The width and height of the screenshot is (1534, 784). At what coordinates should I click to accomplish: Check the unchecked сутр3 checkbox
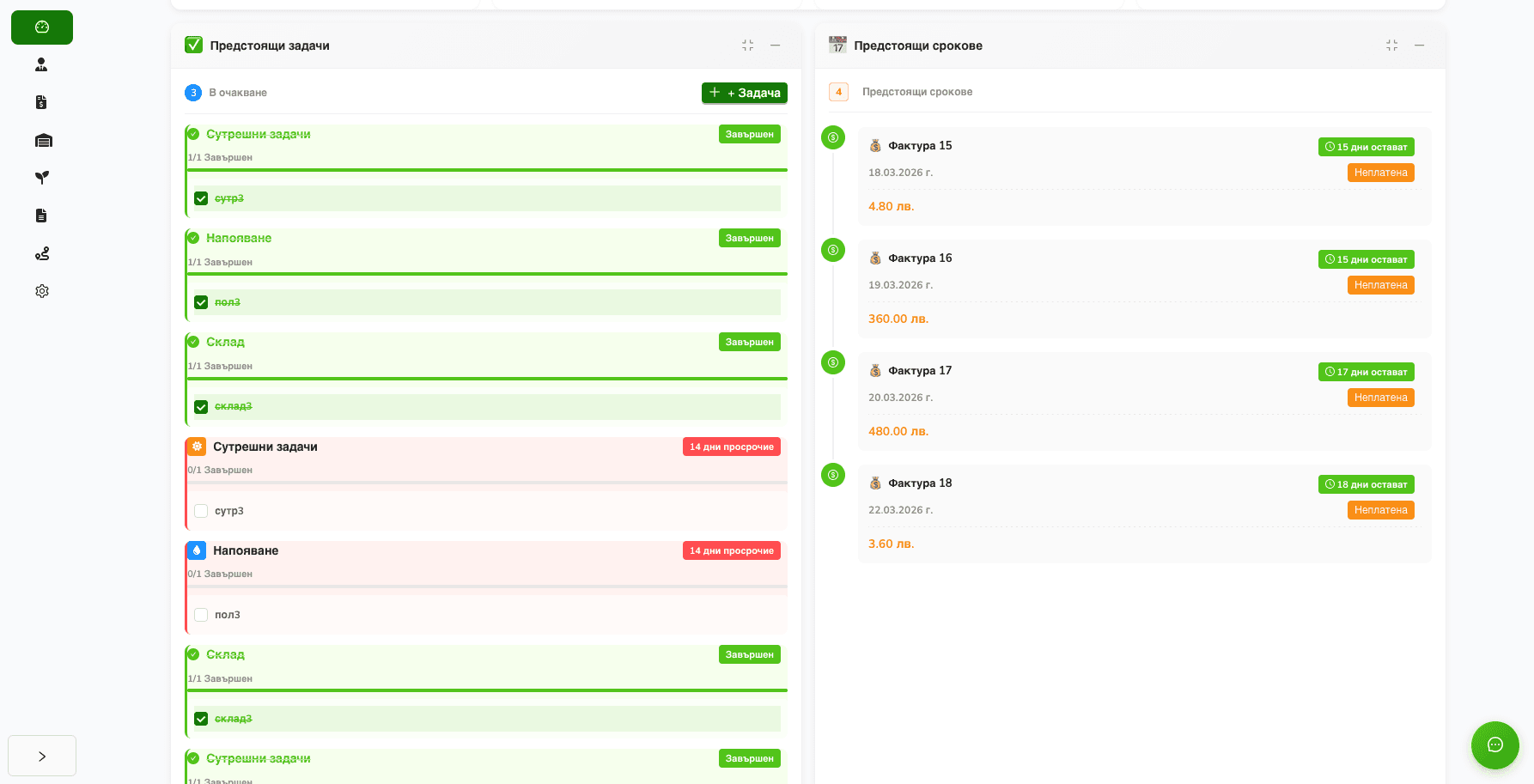pyautogui.click(x=201, y=511)
